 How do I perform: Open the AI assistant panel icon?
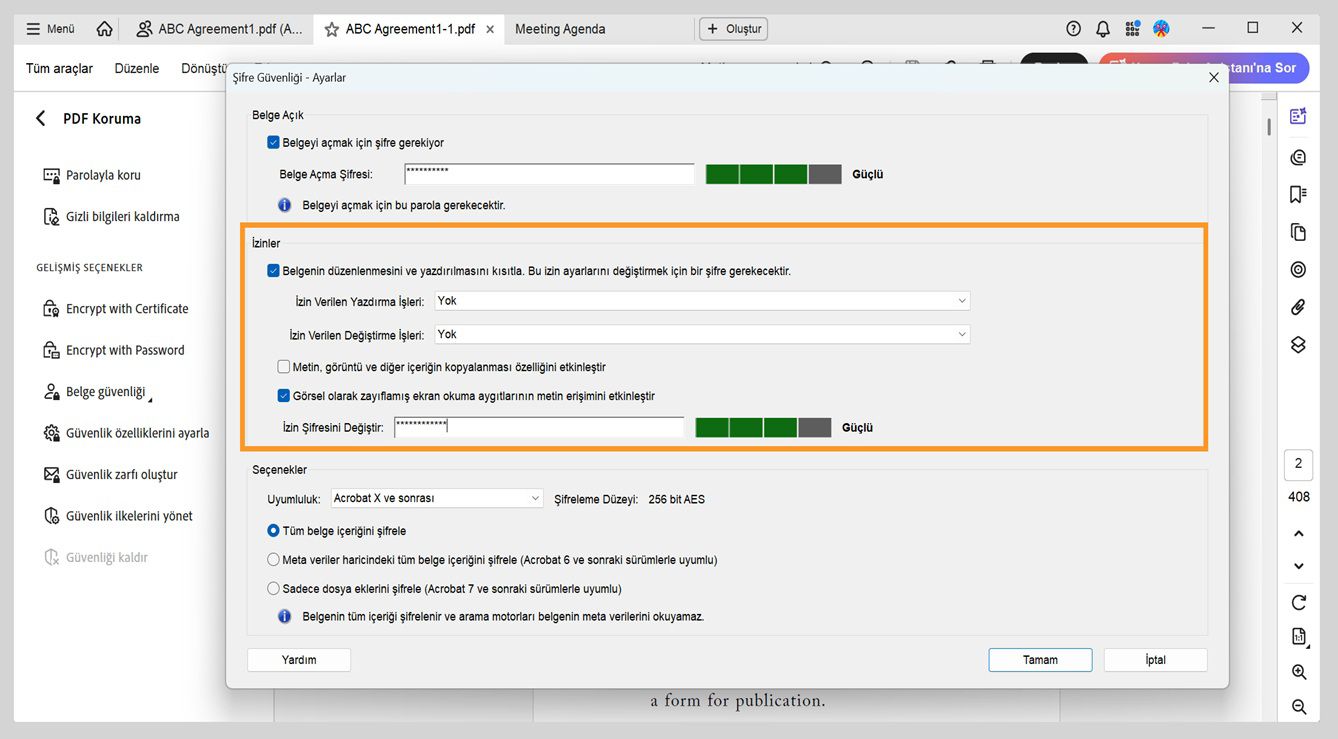tap(1298, 116)
